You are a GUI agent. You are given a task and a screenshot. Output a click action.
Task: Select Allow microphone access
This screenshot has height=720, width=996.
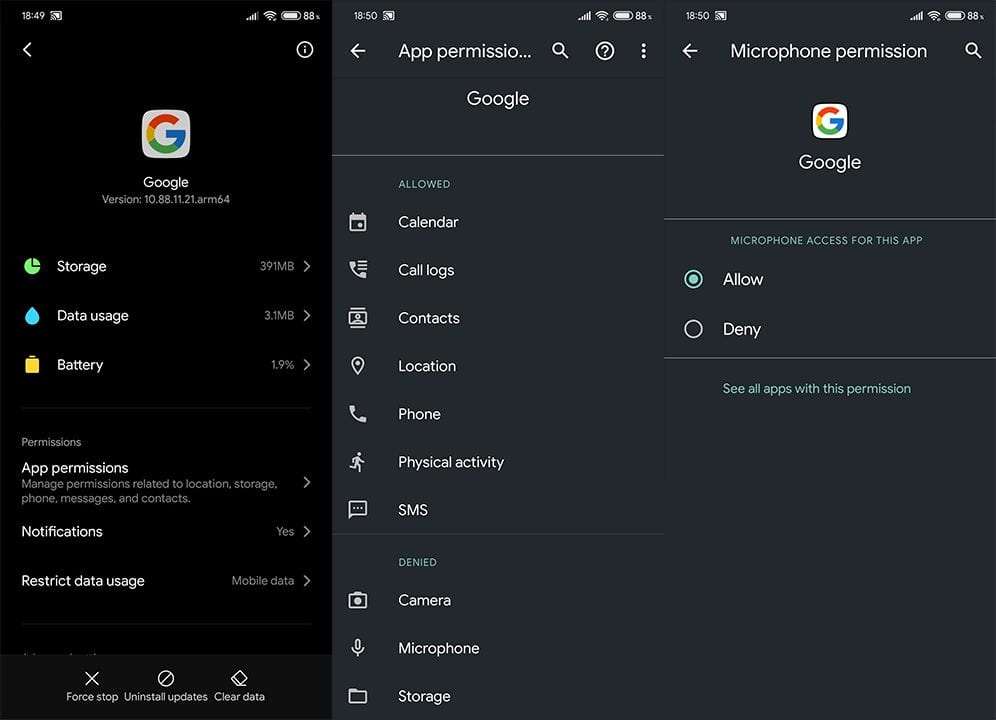(x=693, y=280)
